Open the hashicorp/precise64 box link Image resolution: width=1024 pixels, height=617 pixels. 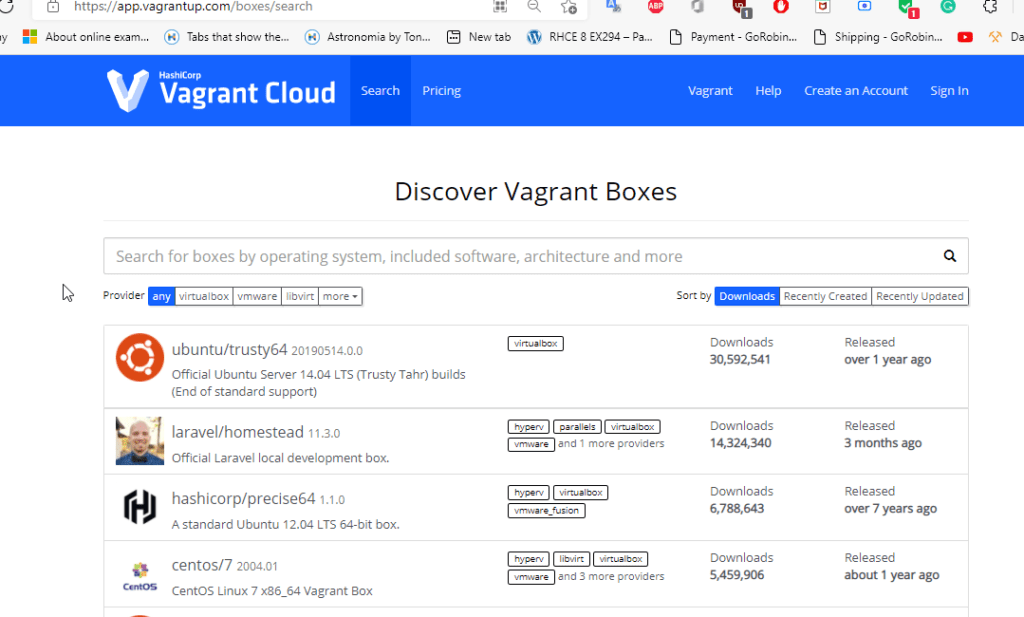click(244, 499)
